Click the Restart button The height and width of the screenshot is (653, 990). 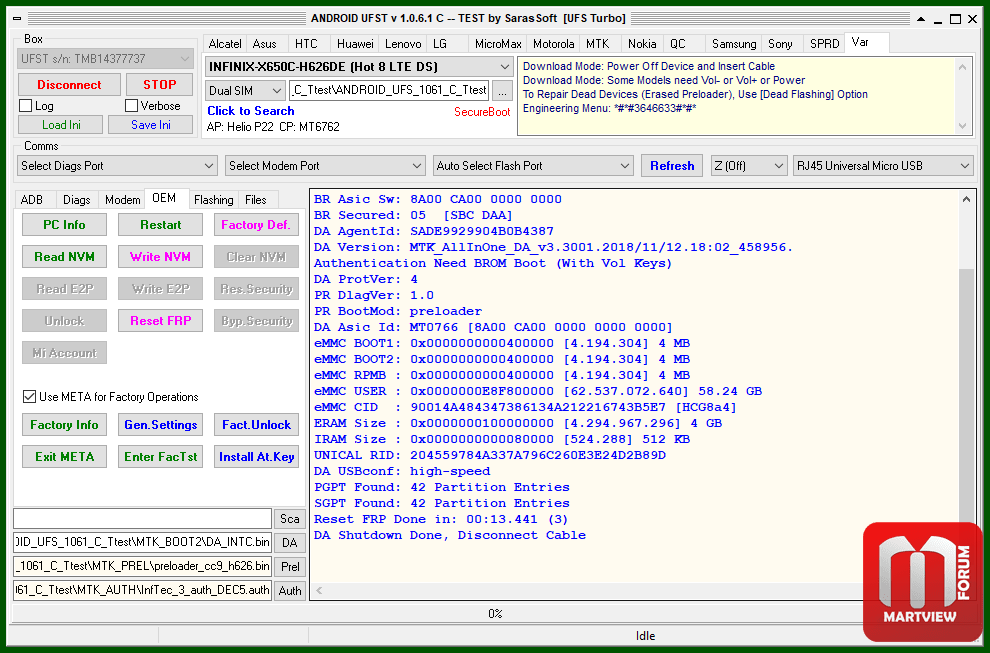[x=160, y=225]
